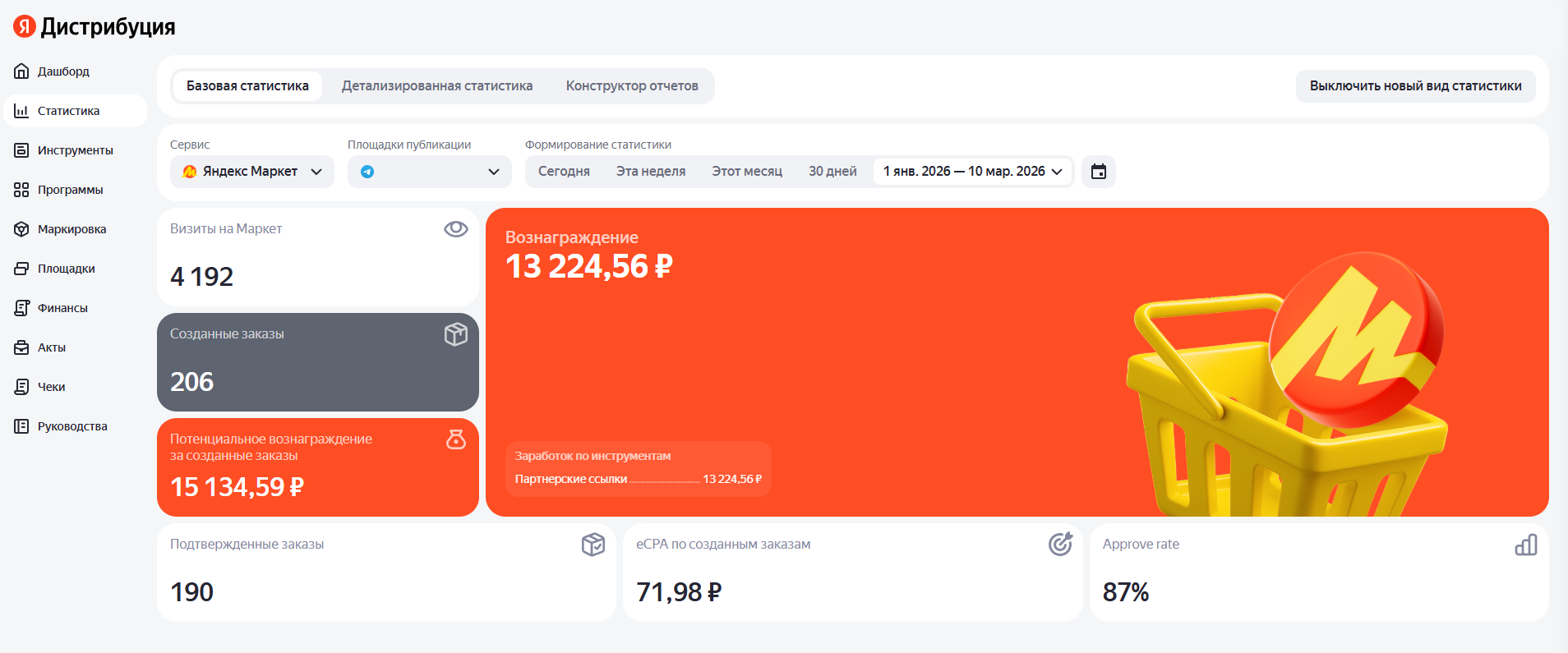Image resolution: width=1568 pixels, height=653 pixels.
Task: Click the chart icon on Approve rate card
Action: [1526, 545]
